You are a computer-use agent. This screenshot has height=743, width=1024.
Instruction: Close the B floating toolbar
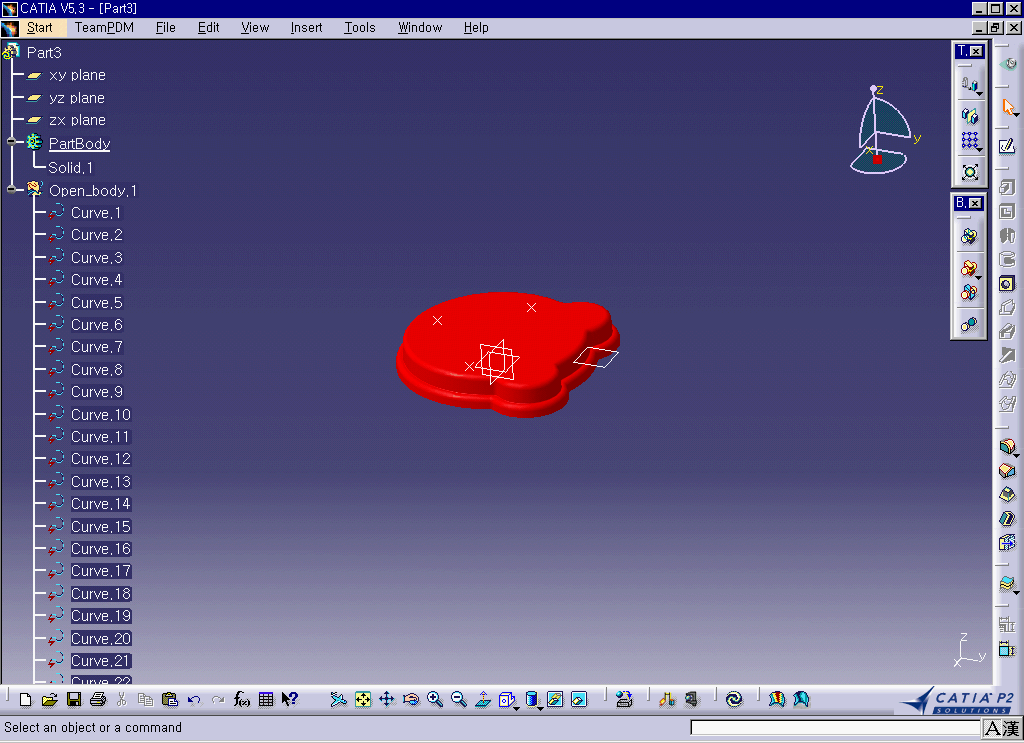point(974,203)
